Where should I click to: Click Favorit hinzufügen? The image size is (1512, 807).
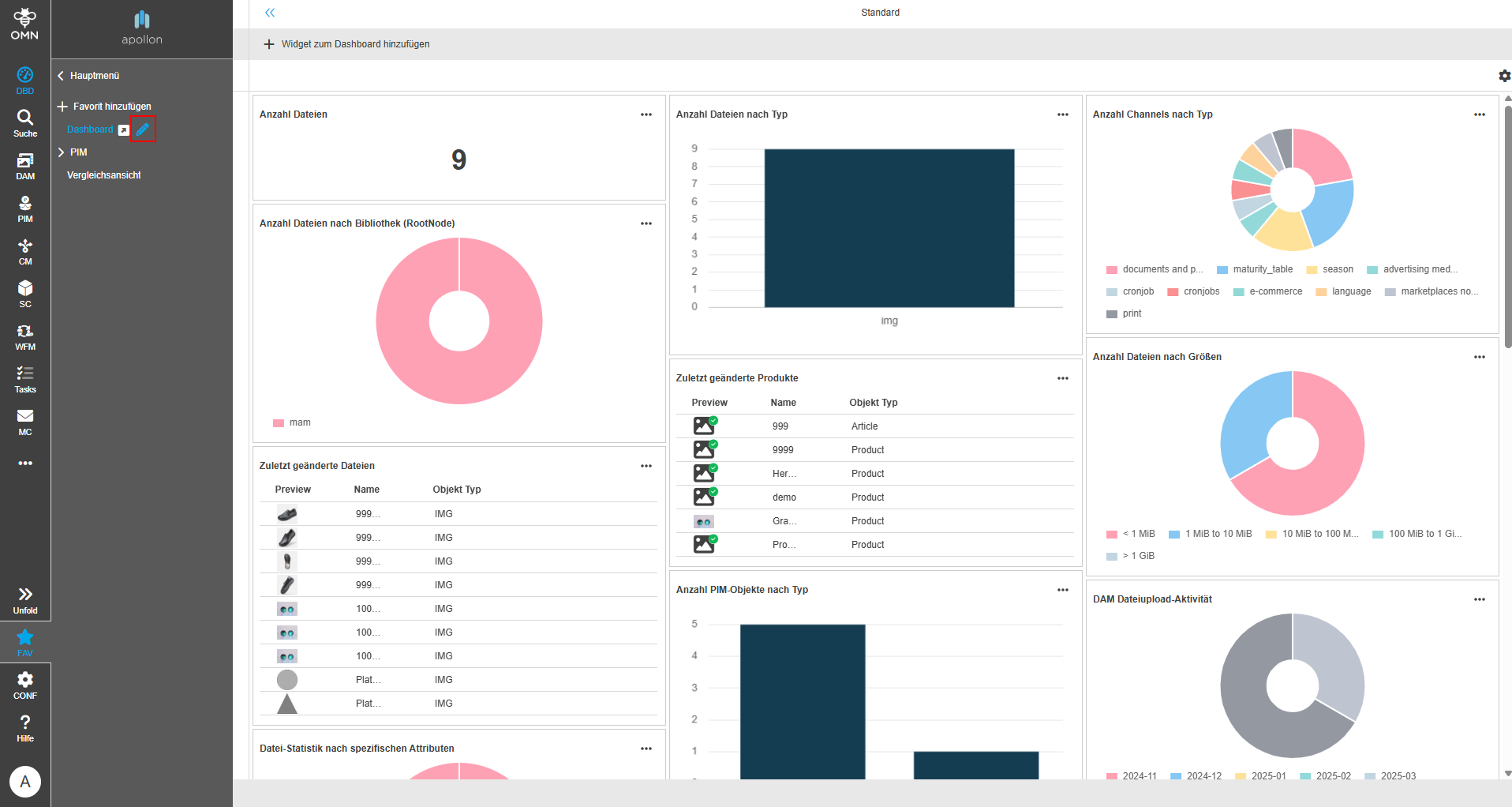pyautogui.click(x=104, y=107)
